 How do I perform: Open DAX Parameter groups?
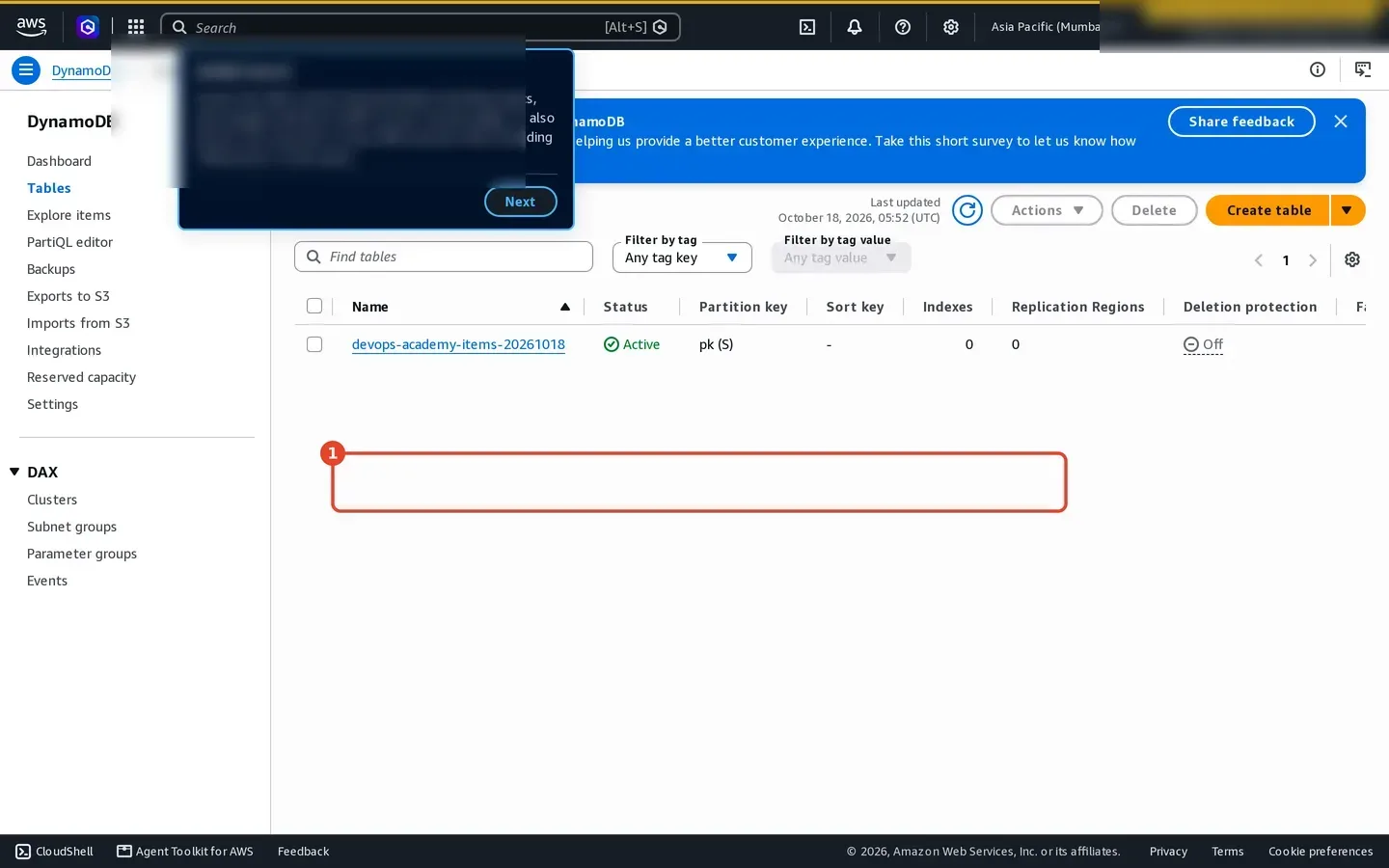coord(82,554)
